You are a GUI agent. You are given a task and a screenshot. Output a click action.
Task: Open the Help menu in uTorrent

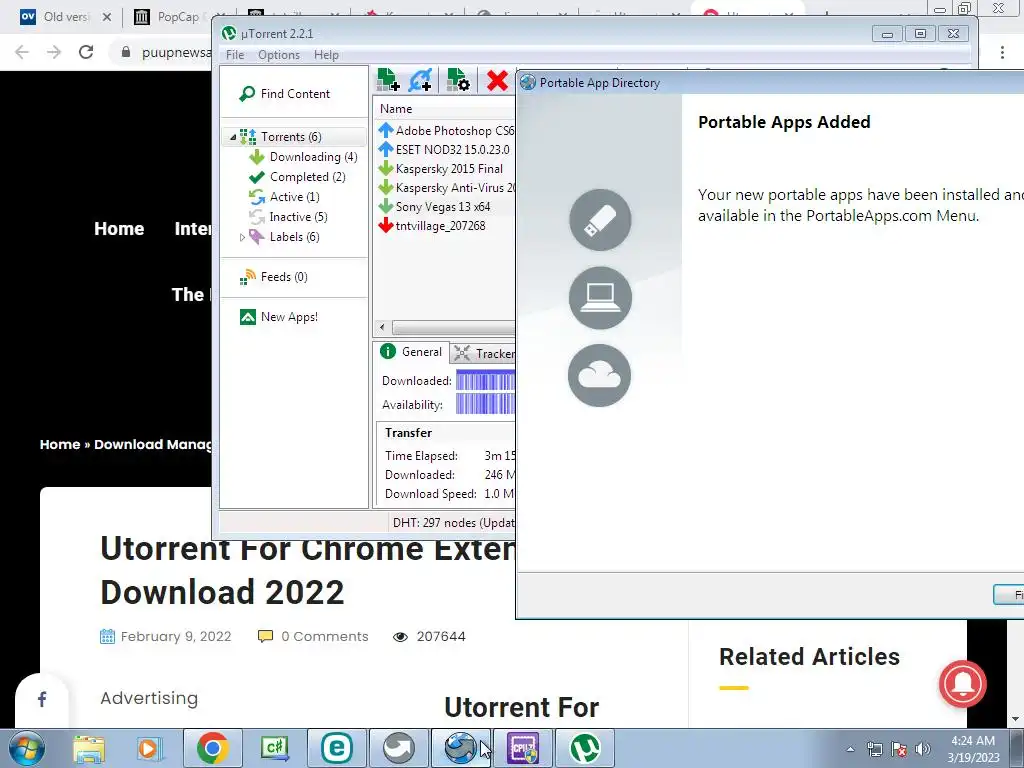tap(326, 55)
